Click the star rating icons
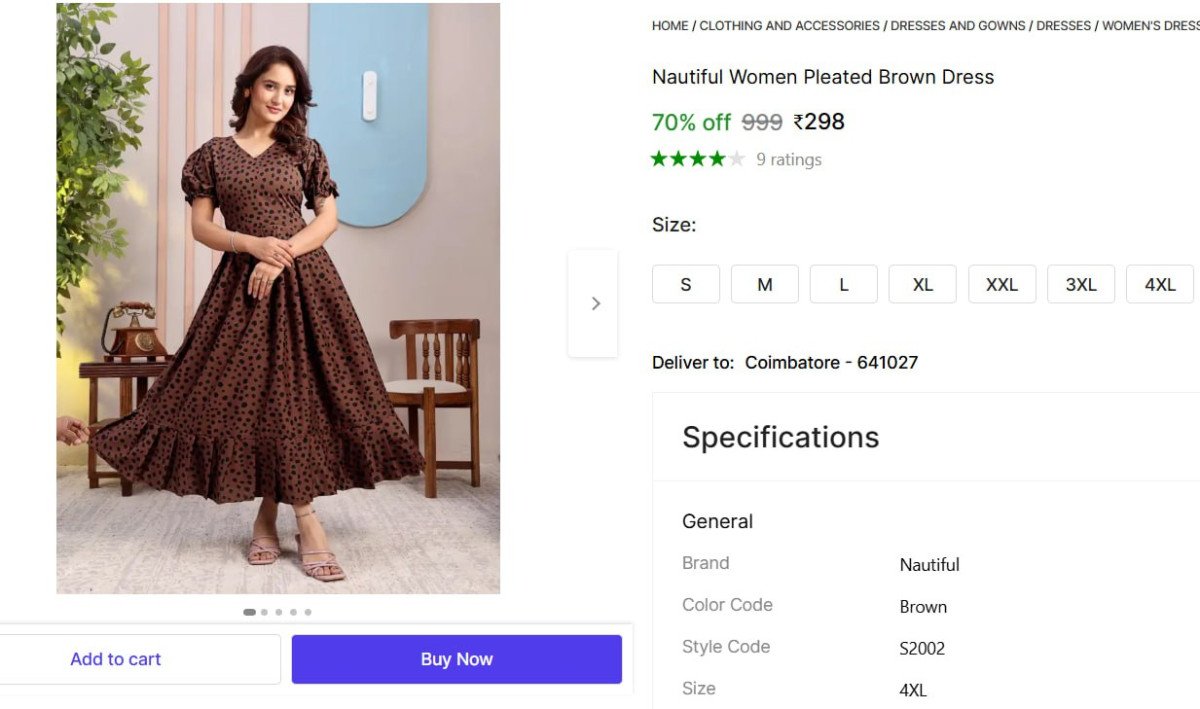This screenshot has width=1200, height=709. tap(698, 159)
